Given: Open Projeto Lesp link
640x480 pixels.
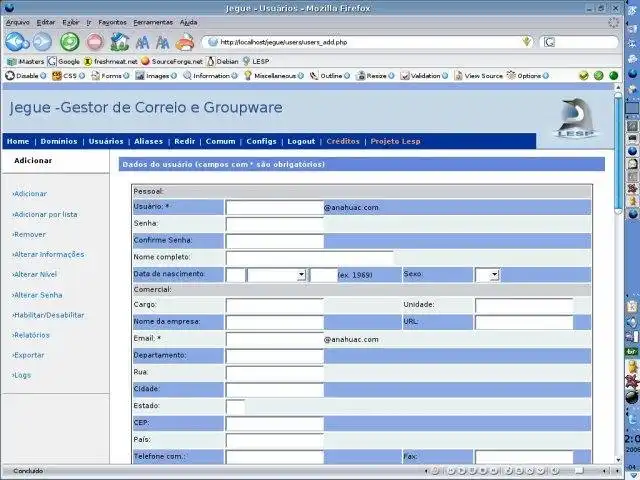Looking at the screenshot, I should 395,141.
